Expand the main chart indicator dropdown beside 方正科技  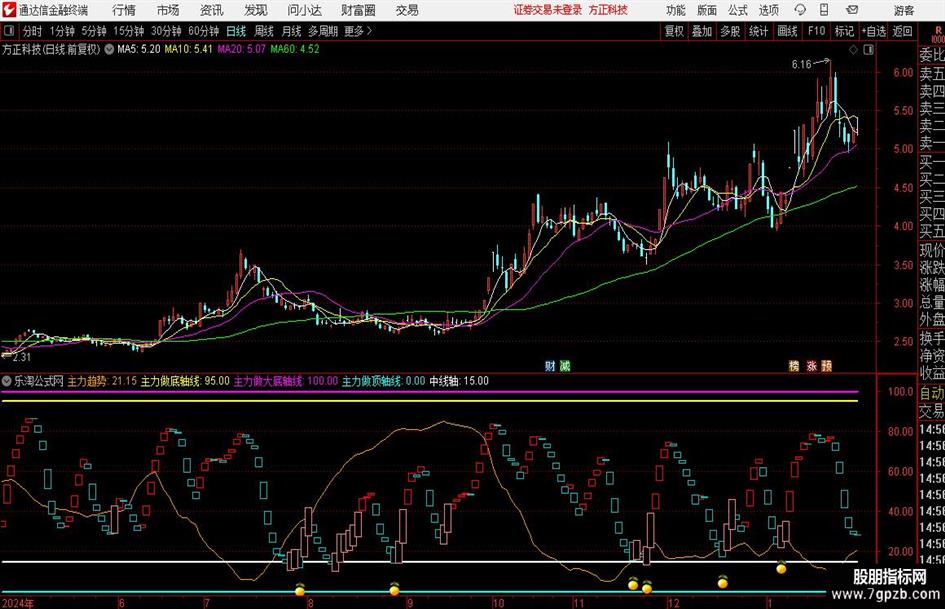click(109, 49)
